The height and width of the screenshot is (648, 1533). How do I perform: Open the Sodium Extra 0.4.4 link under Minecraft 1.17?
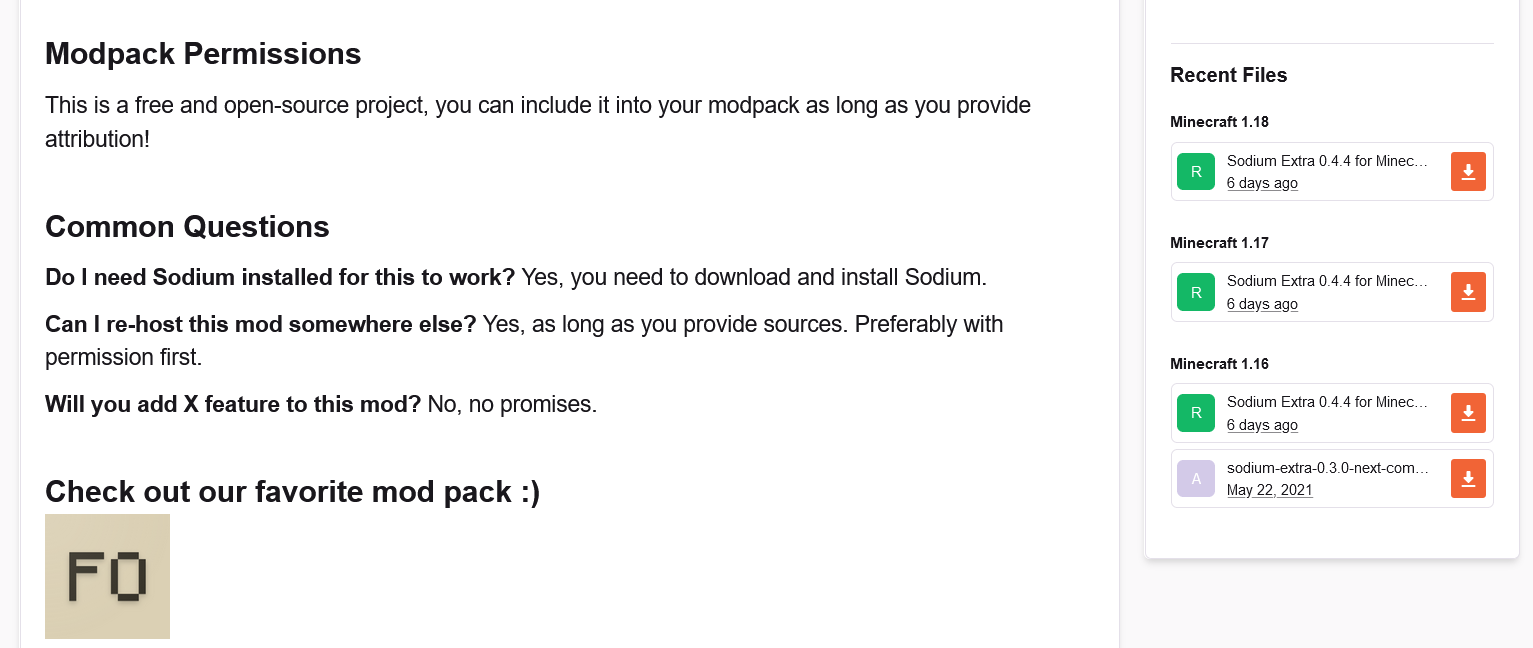(x=1327, y=281)
